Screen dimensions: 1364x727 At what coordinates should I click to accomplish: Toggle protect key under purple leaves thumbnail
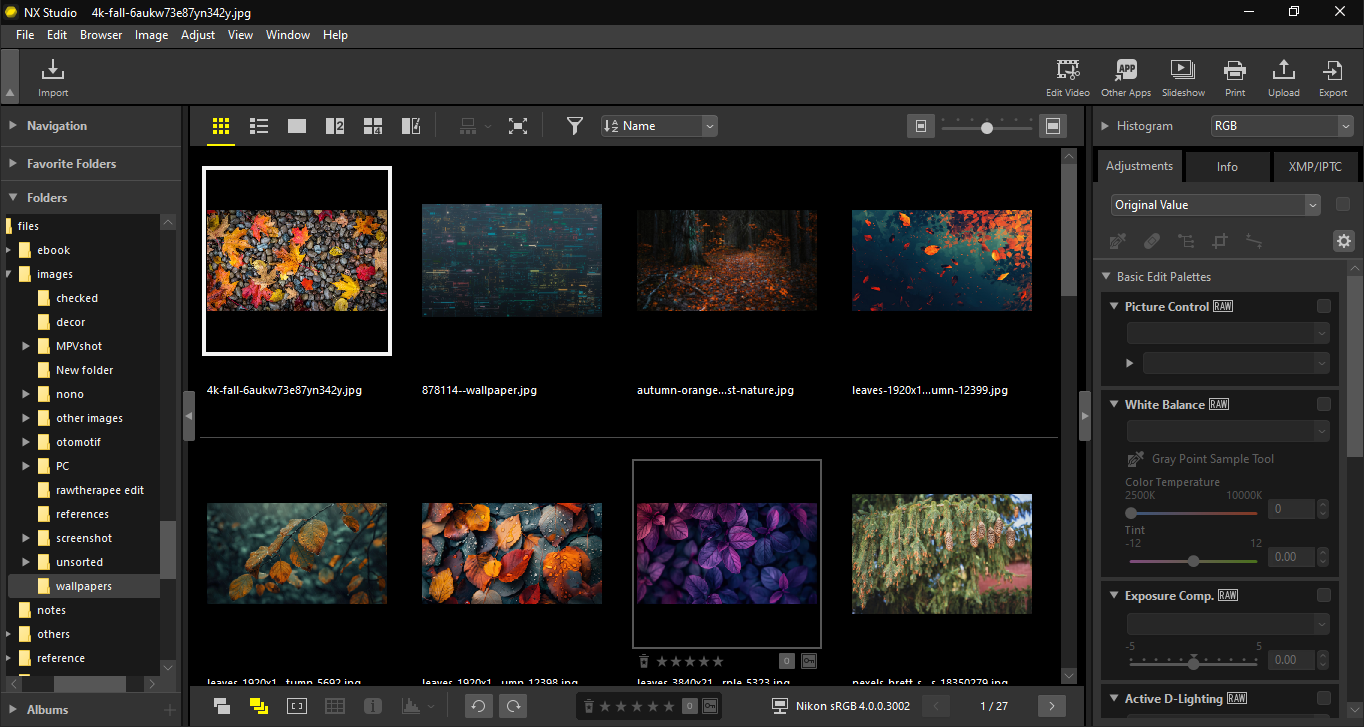click(x=808, y=661)
